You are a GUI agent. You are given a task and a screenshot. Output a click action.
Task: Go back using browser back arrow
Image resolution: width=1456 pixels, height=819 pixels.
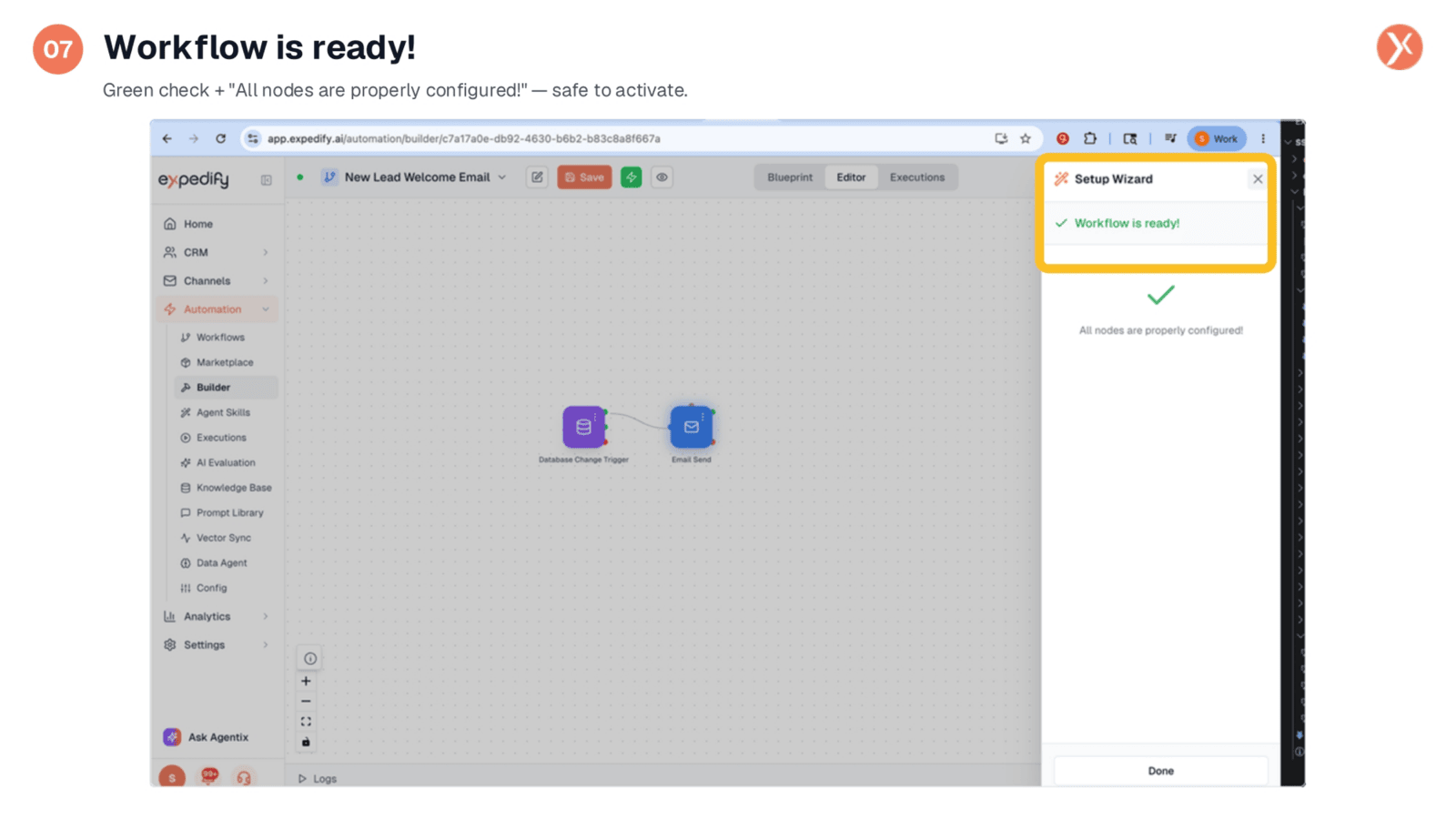click(x=167, y=138)
